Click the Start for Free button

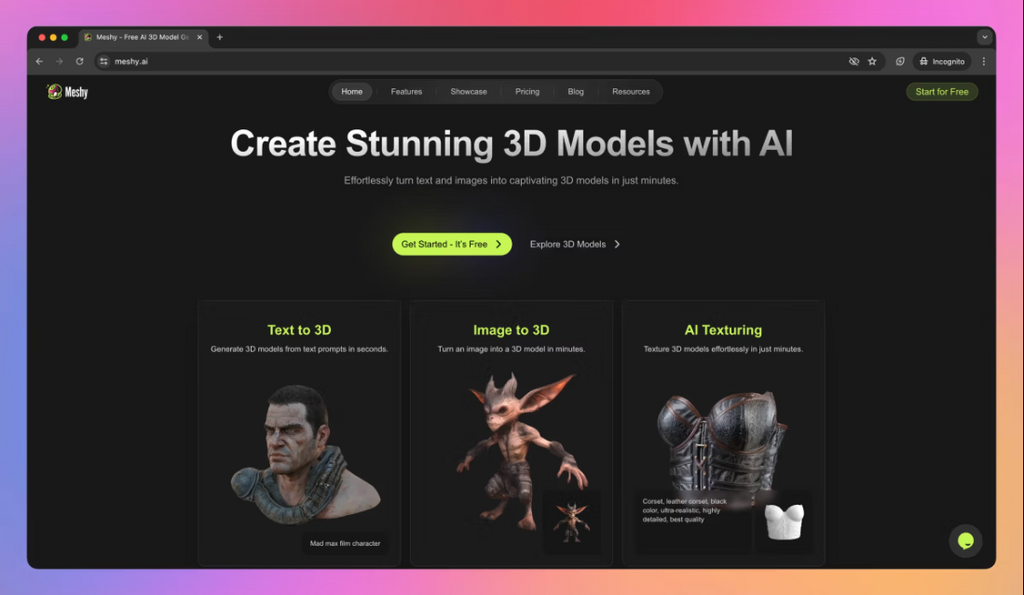pyautogui.click(x=941, y=91)
